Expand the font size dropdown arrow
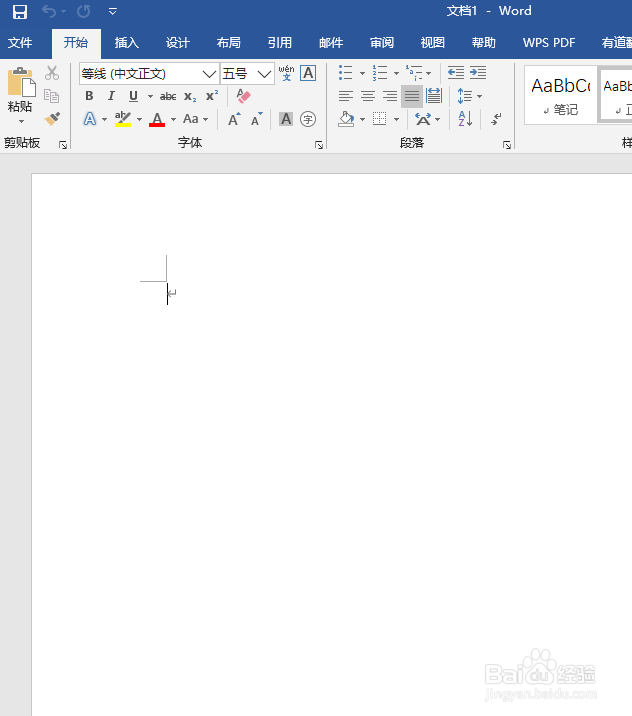 point(264,74)
